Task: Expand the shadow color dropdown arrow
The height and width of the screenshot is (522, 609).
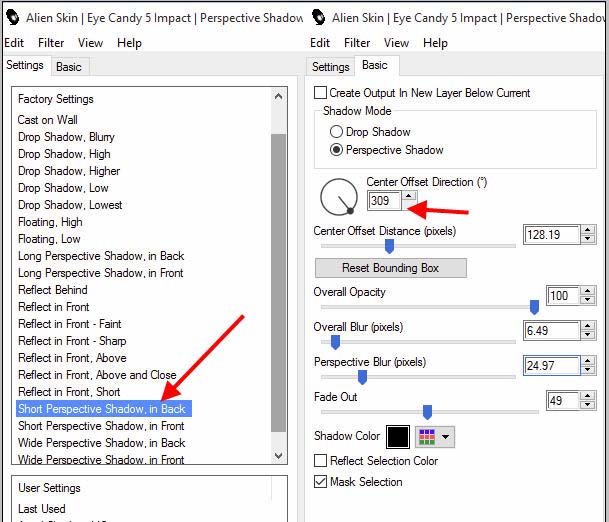Action: tap(446, 437)
